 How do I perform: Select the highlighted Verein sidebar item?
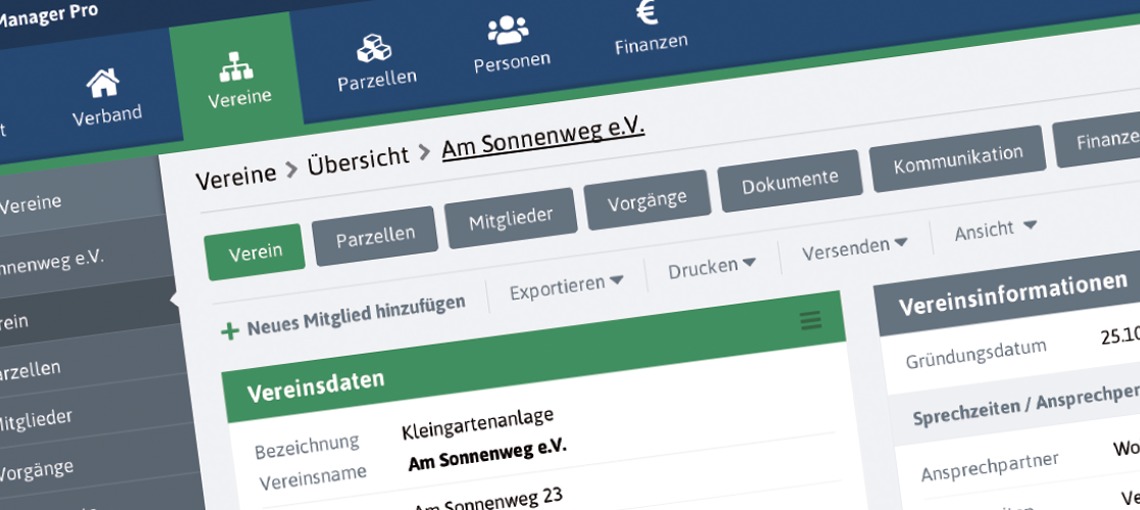(86, 315)
